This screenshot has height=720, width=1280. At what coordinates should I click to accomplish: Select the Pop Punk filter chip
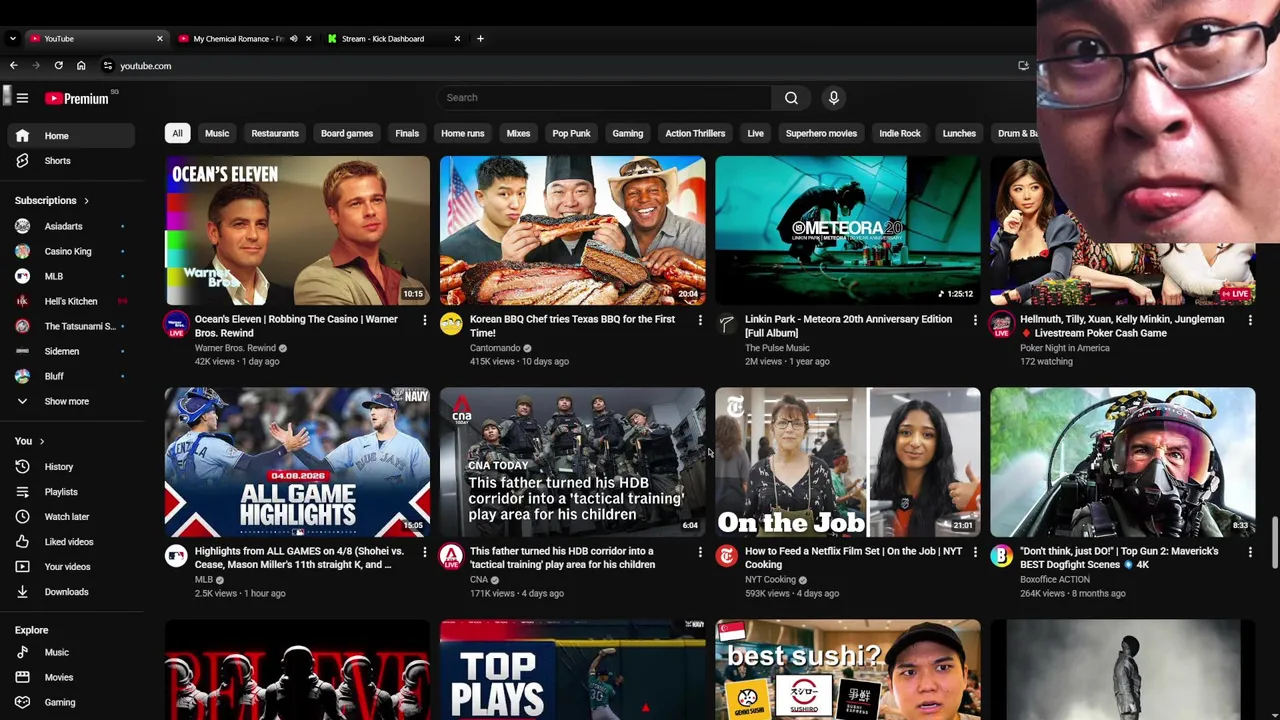(572, 133)
